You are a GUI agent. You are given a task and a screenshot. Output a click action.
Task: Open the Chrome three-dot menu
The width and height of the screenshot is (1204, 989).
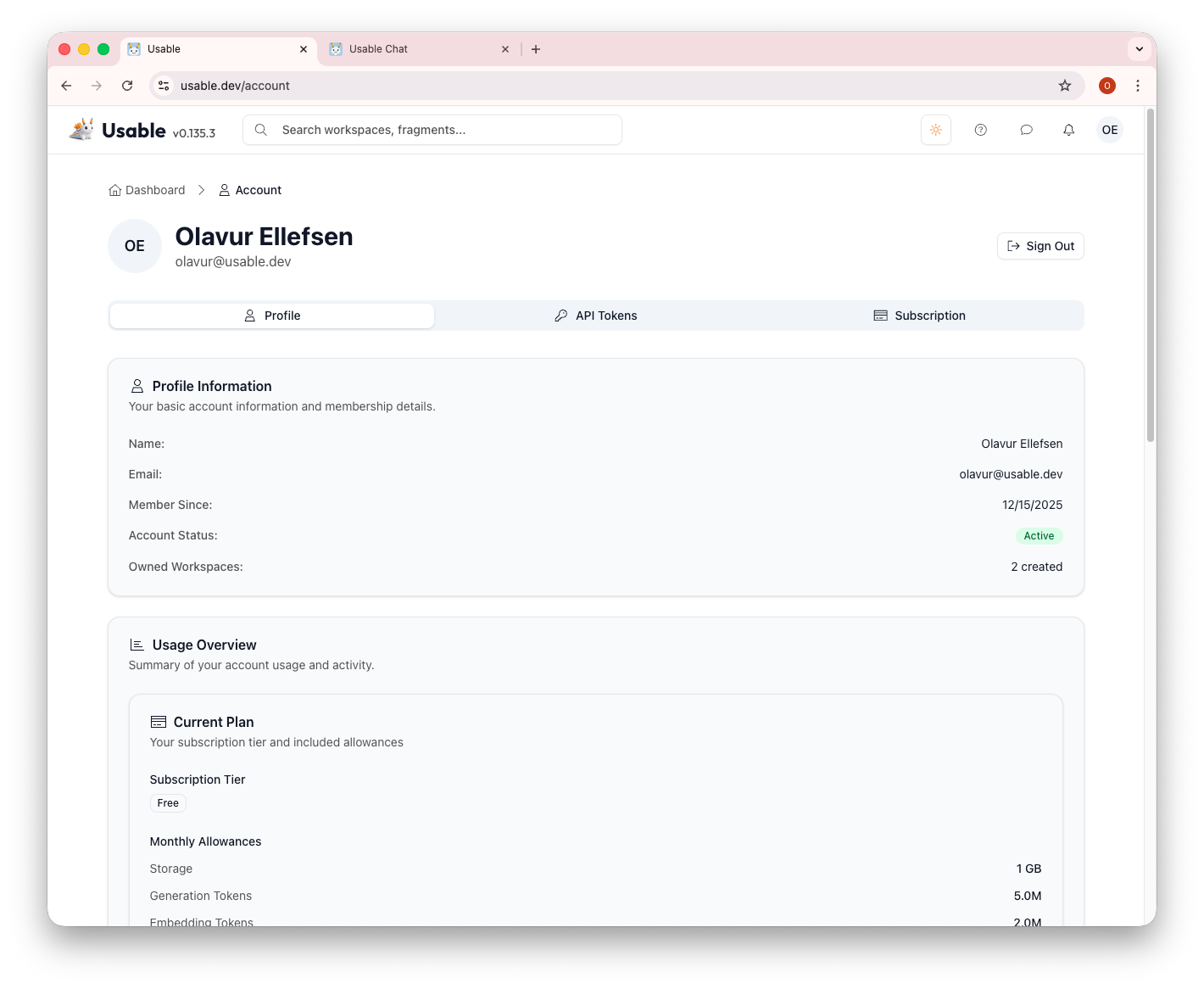pyautogui.click(x=1138, y=86)
